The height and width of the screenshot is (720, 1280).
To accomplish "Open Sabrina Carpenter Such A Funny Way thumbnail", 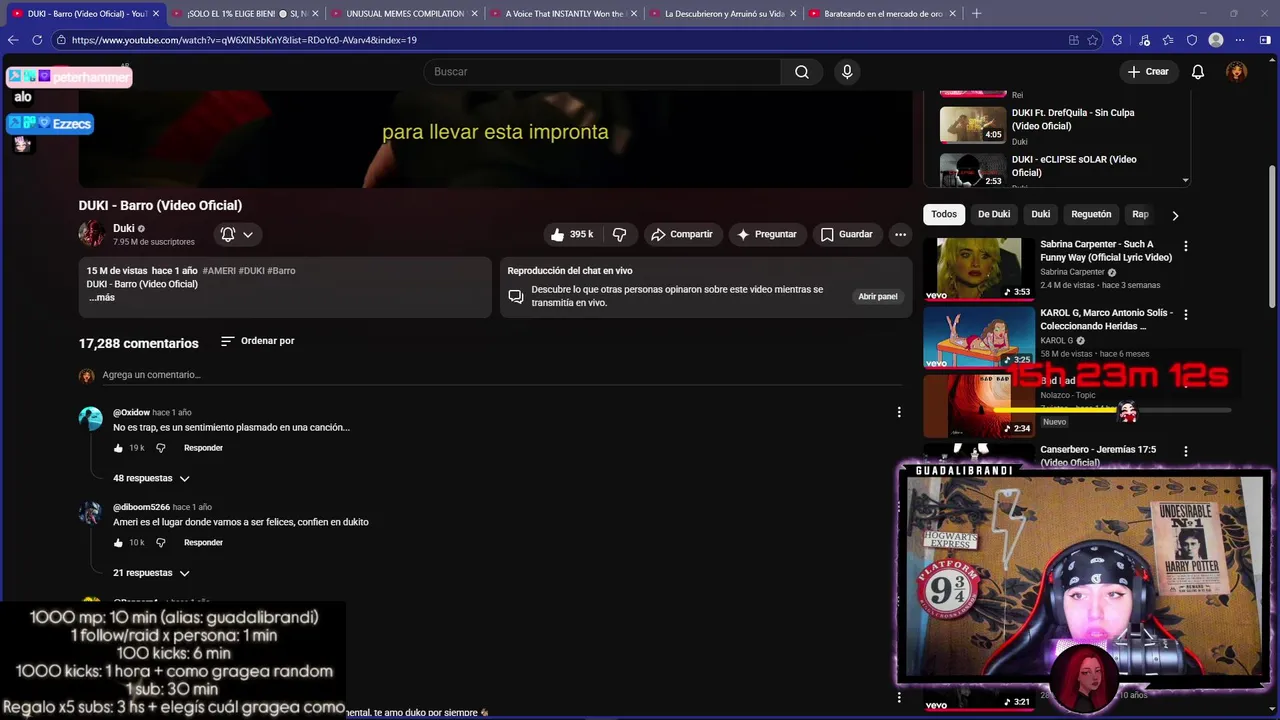I will (x=979, y=268).
